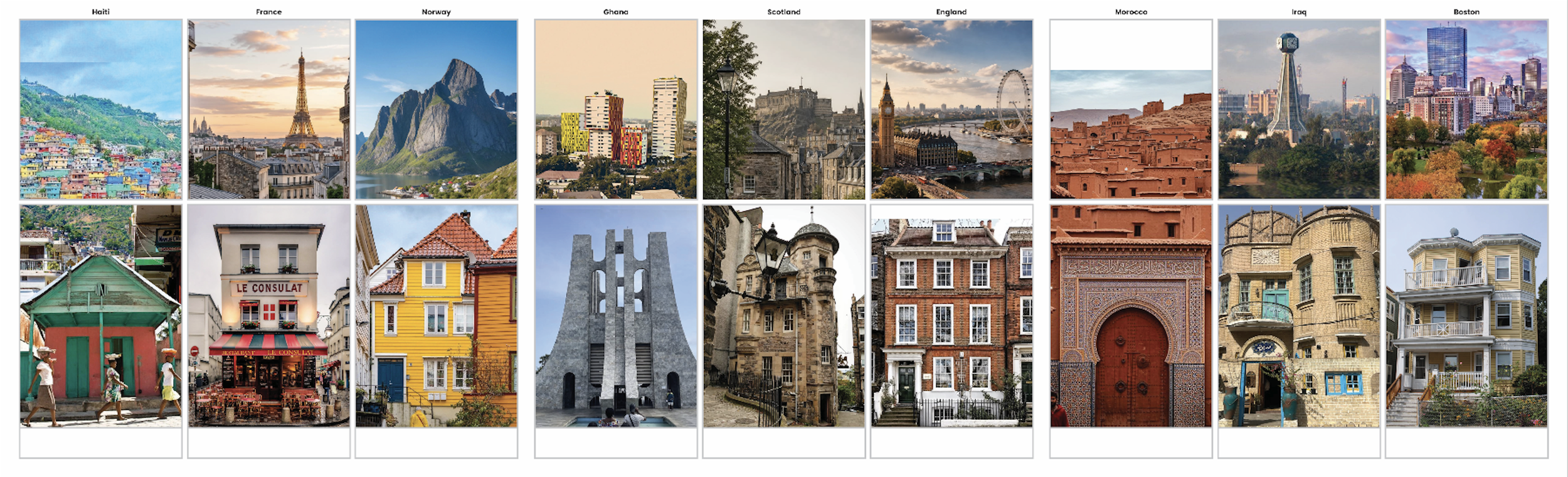Click the Haiti column label
Viewport: 1568px width, 477px height.
click(x=101, y=12)
